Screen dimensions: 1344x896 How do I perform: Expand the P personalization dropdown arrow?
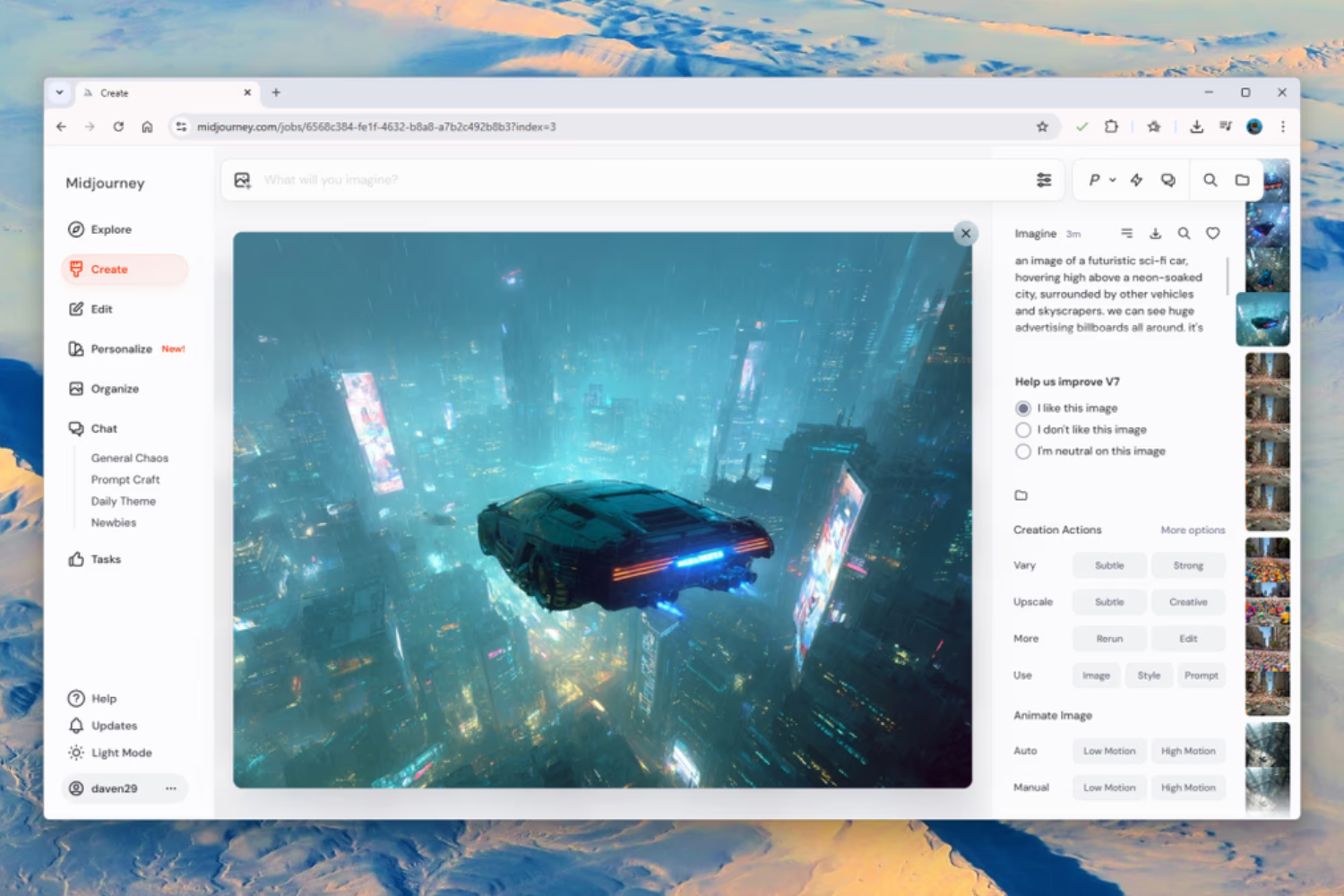1112,180
